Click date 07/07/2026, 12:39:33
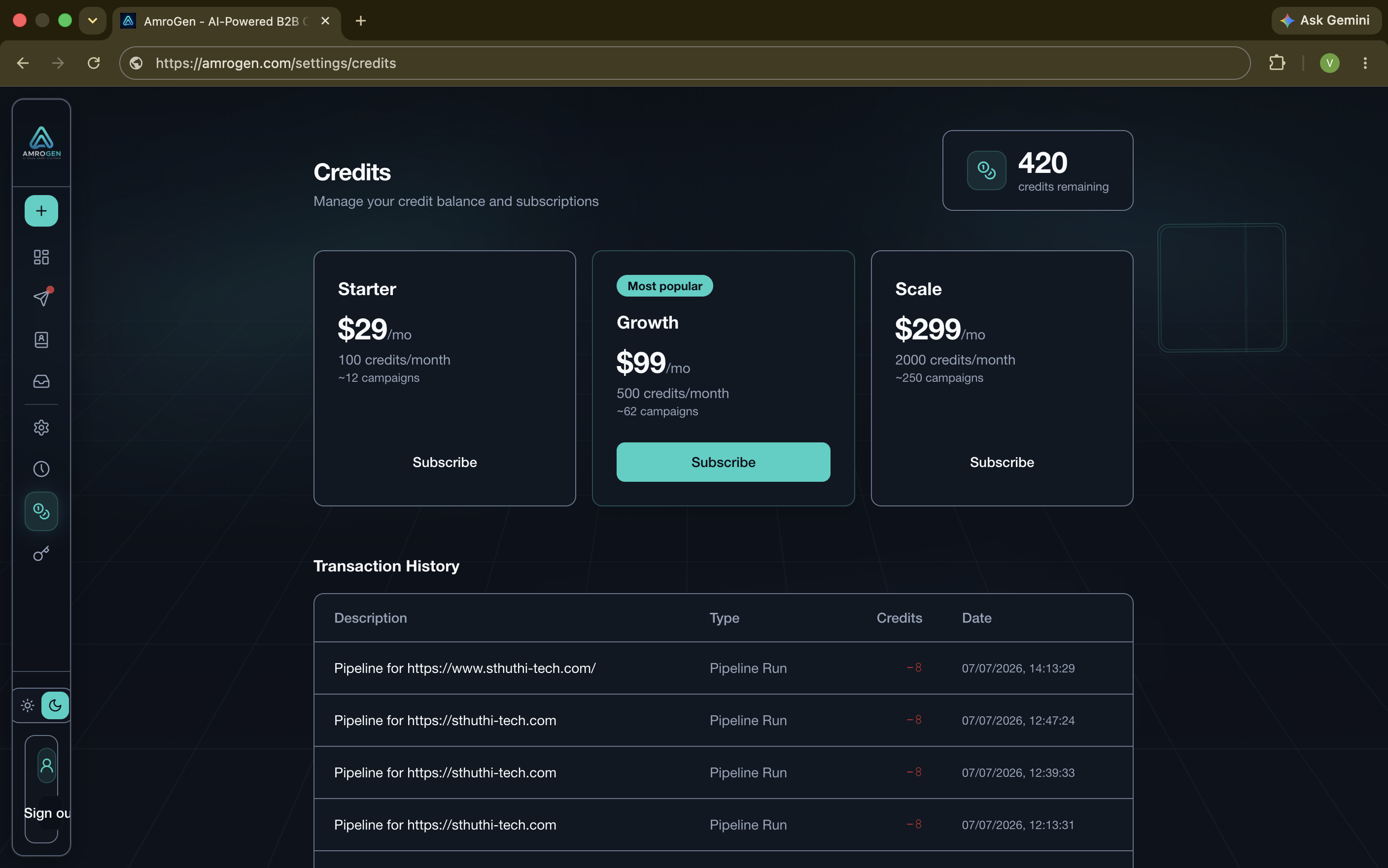1388x868 pixels. [1018, 773]
